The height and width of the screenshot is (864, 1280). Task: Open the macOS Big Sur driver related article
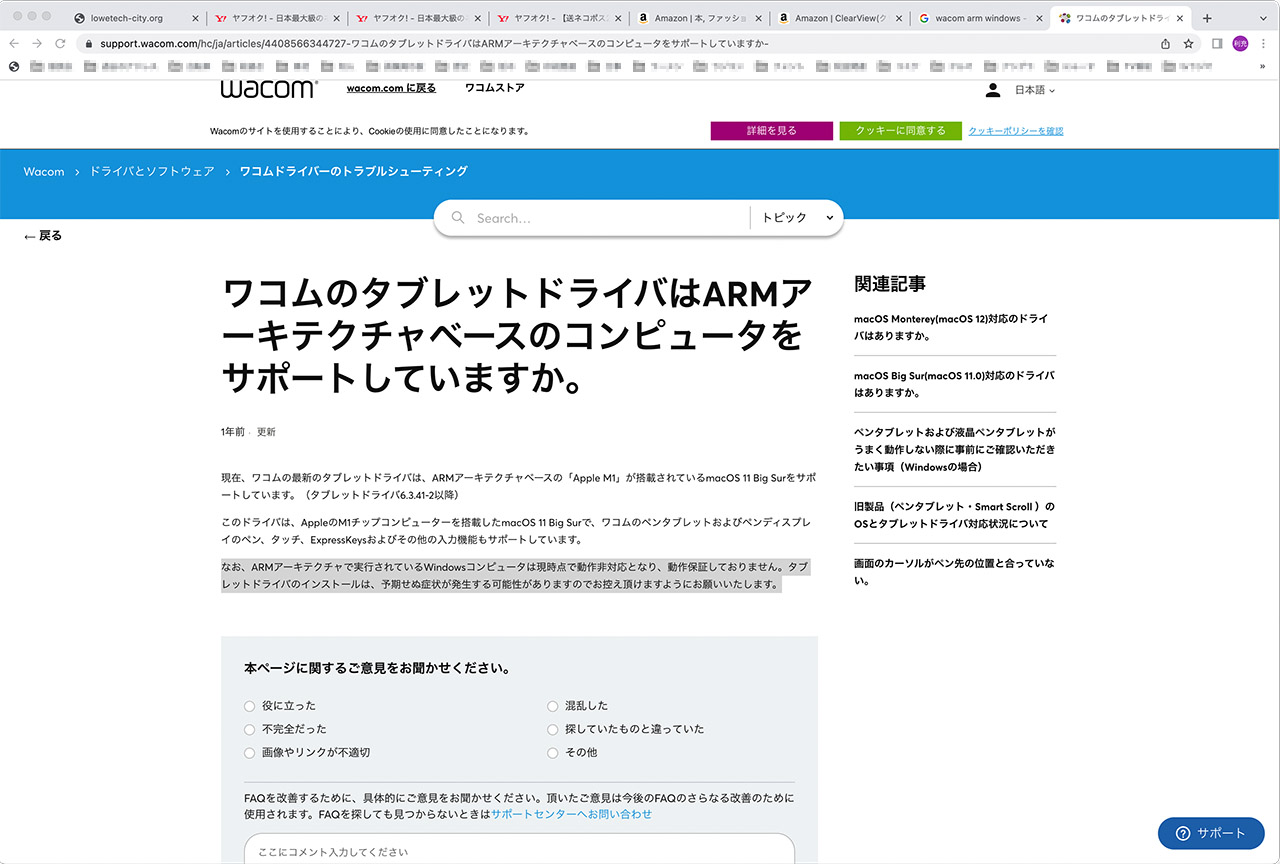tap(954, 384)
